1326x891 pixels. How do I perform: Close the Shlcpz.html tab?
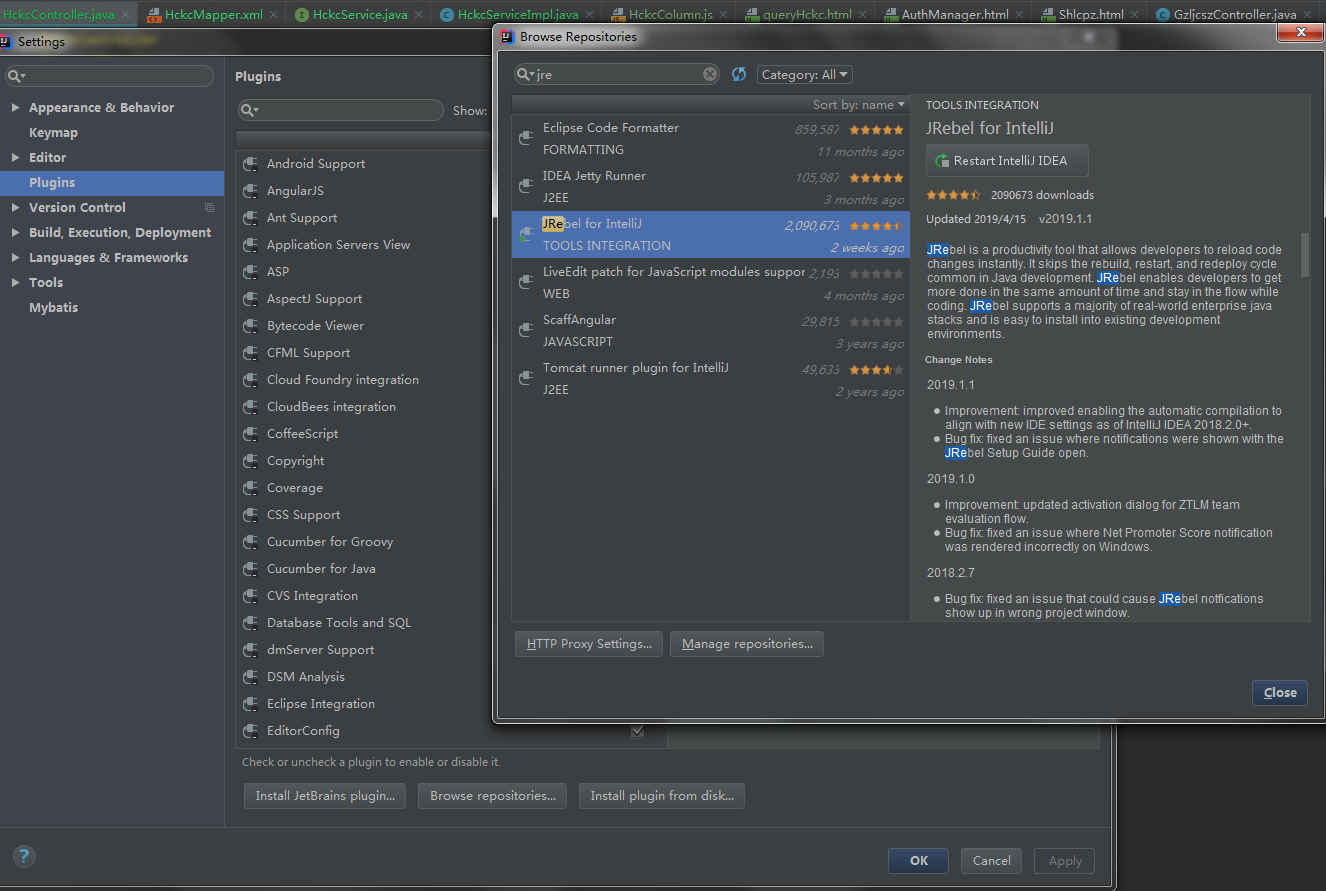point(1135,15)
